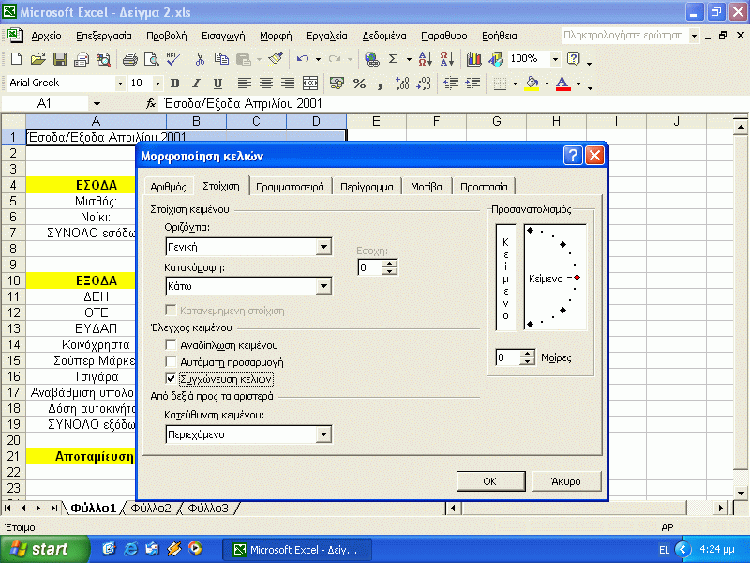Click Microsoft Excel taskbar button
750x563 pixels.
tap(297, 550)
